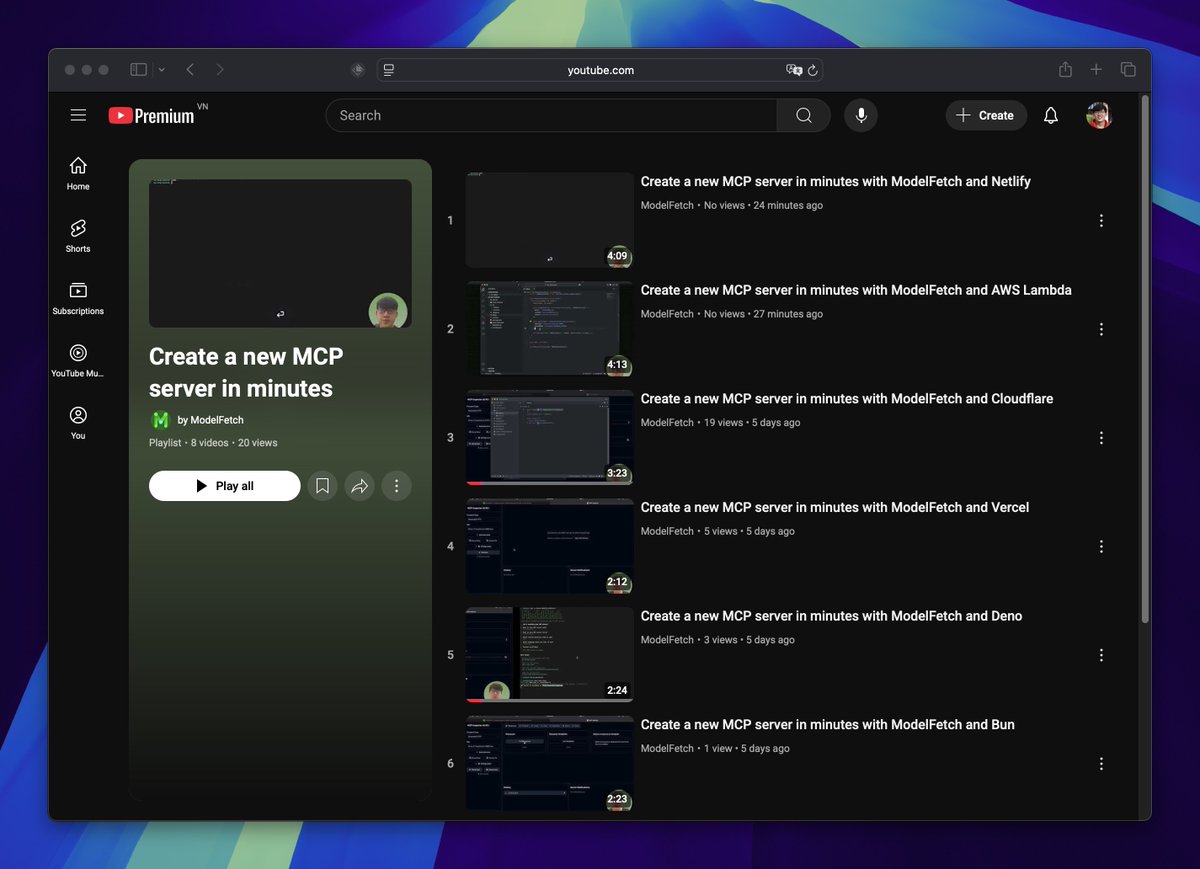Open Deno MCP server video title
The height and width of the screenshot is (869, 1200).
832,616
